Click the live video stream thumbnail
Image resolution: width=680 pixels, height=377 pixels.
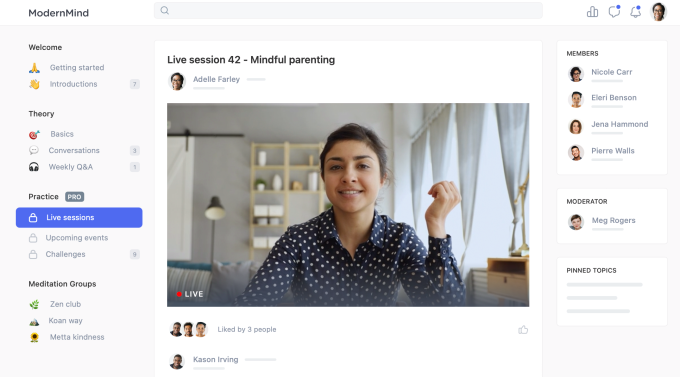348,205
